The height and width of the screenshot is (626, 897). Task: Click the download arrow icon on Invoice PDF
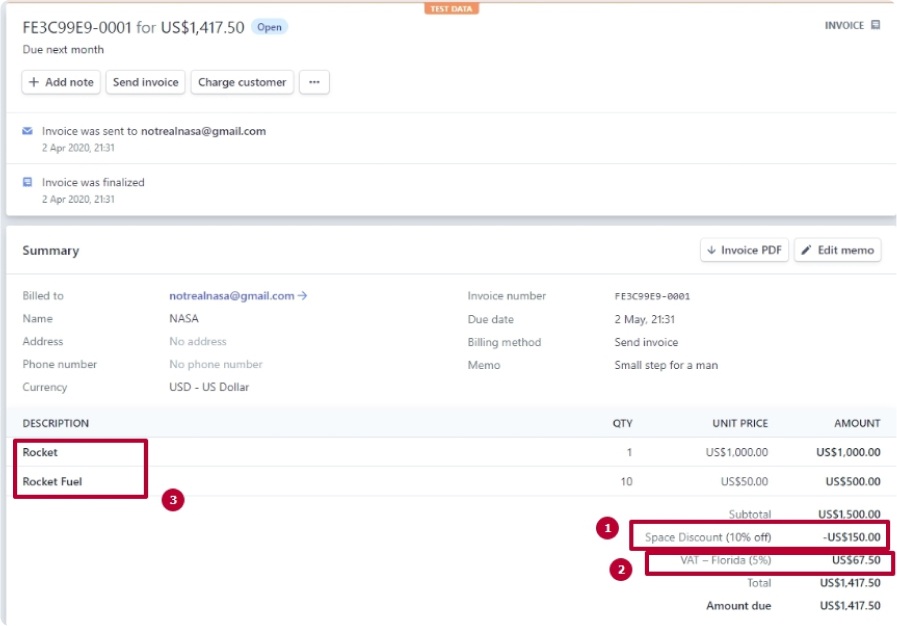coord(713,249)
